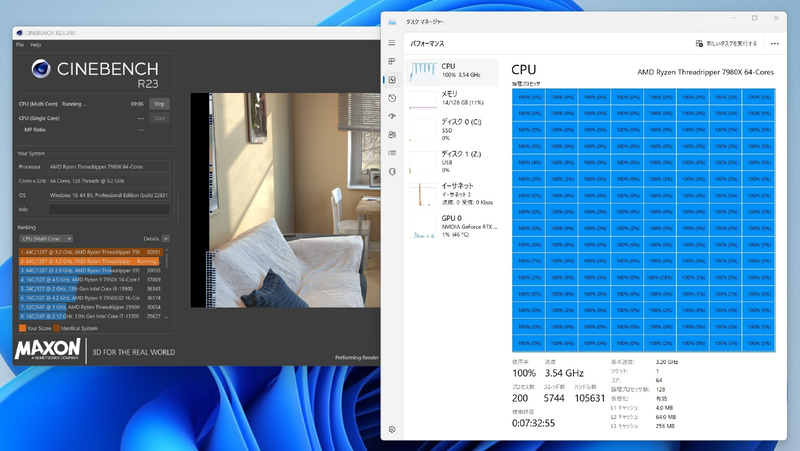Click the OS Windows 10 64 Bit field
800x451 pixels.
109,195
